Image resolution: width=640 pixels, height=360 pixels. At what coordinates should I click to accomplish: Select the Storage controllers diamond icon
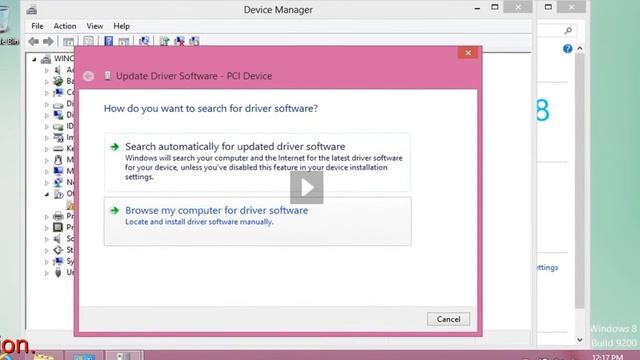58,250
